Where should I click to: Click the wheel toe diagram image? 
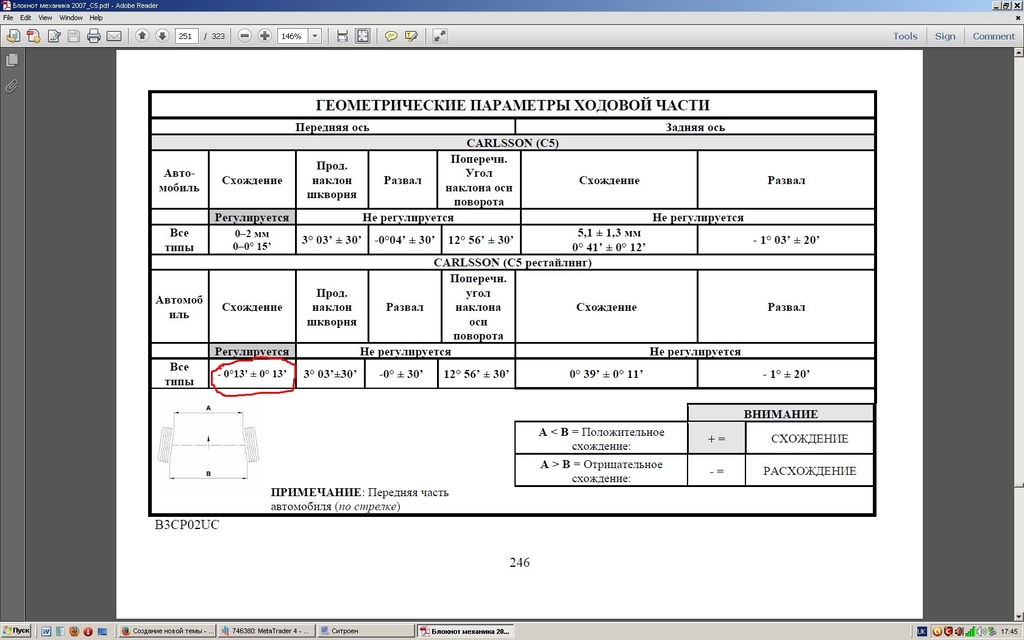click(208, 443)
